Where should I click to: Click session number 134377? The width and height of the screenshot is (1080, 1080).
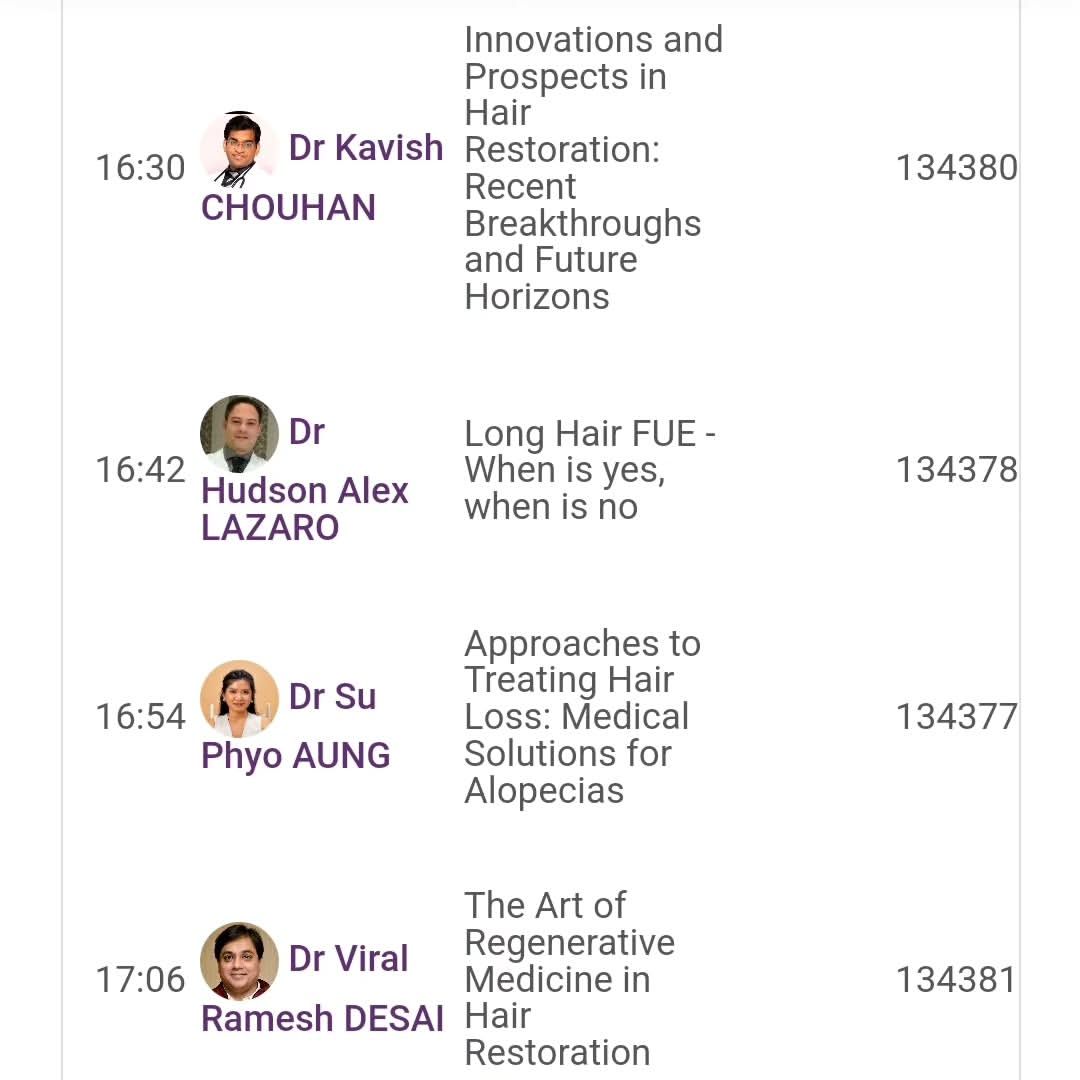click(956, 717)
